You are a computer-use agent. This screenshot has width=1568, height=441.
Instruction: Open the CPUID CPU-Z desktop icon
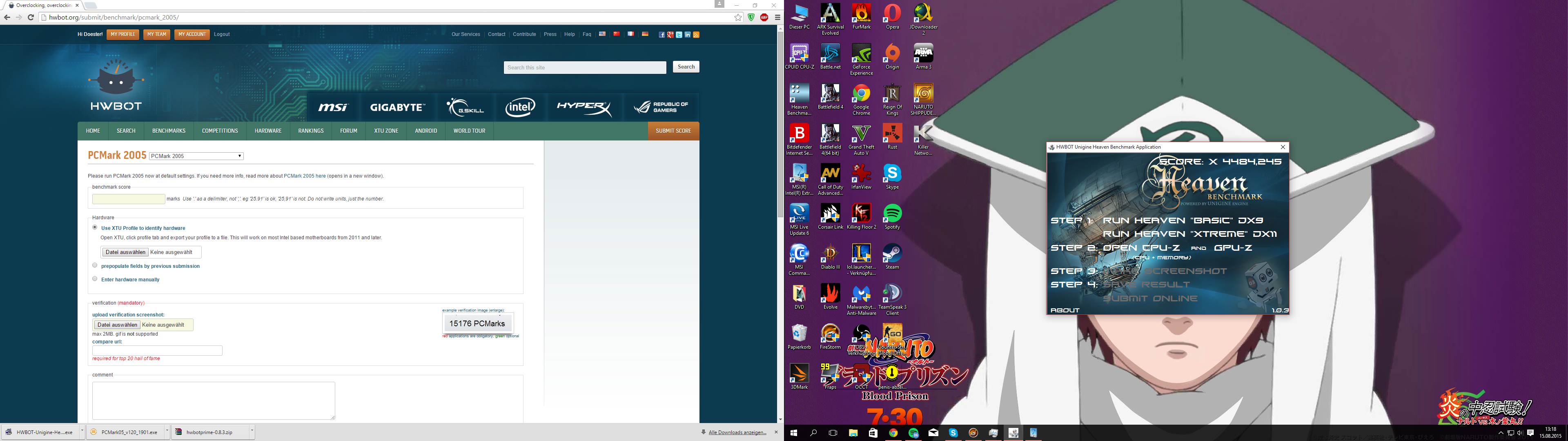(799, 56)
